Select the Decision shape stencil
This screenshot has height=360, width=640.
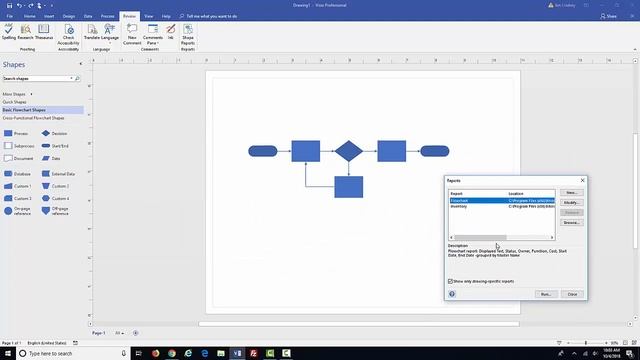54,133
